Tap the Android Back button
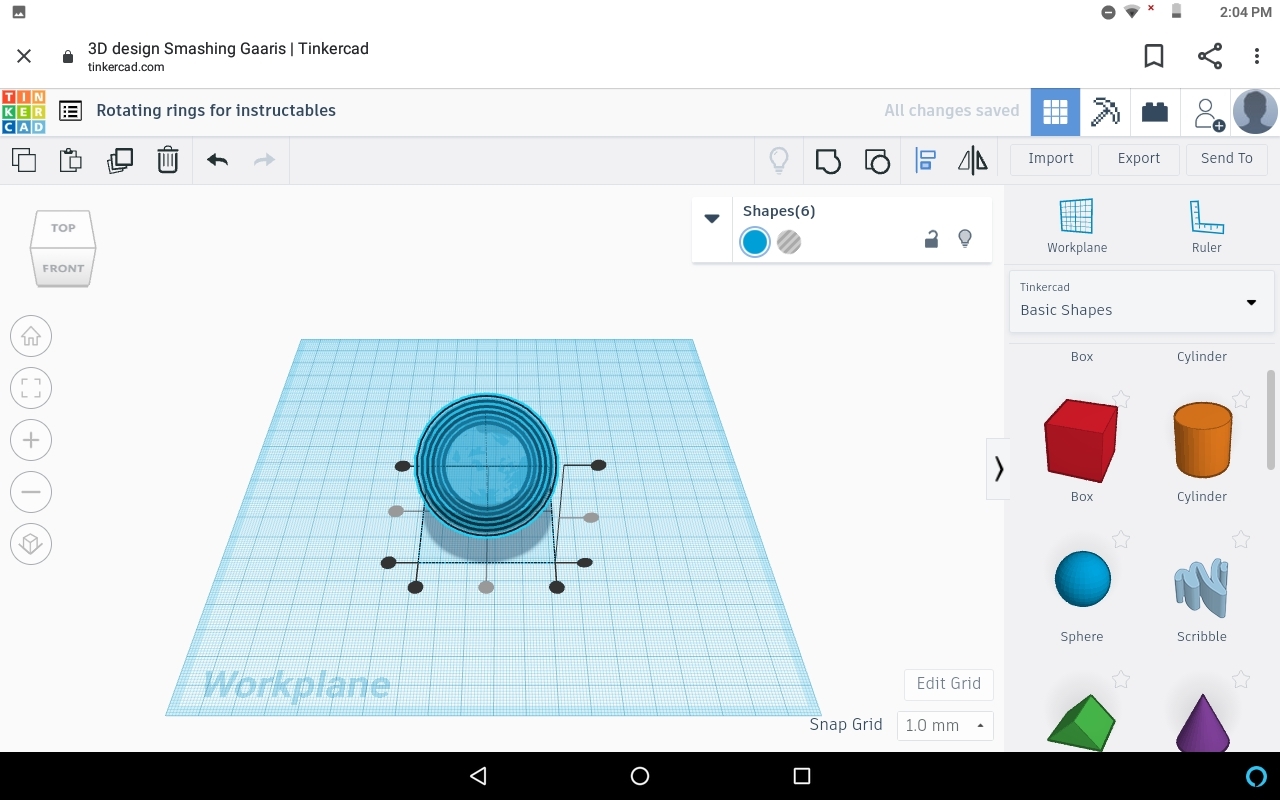This screenshot has height=800, width=1280. (478, 776)
